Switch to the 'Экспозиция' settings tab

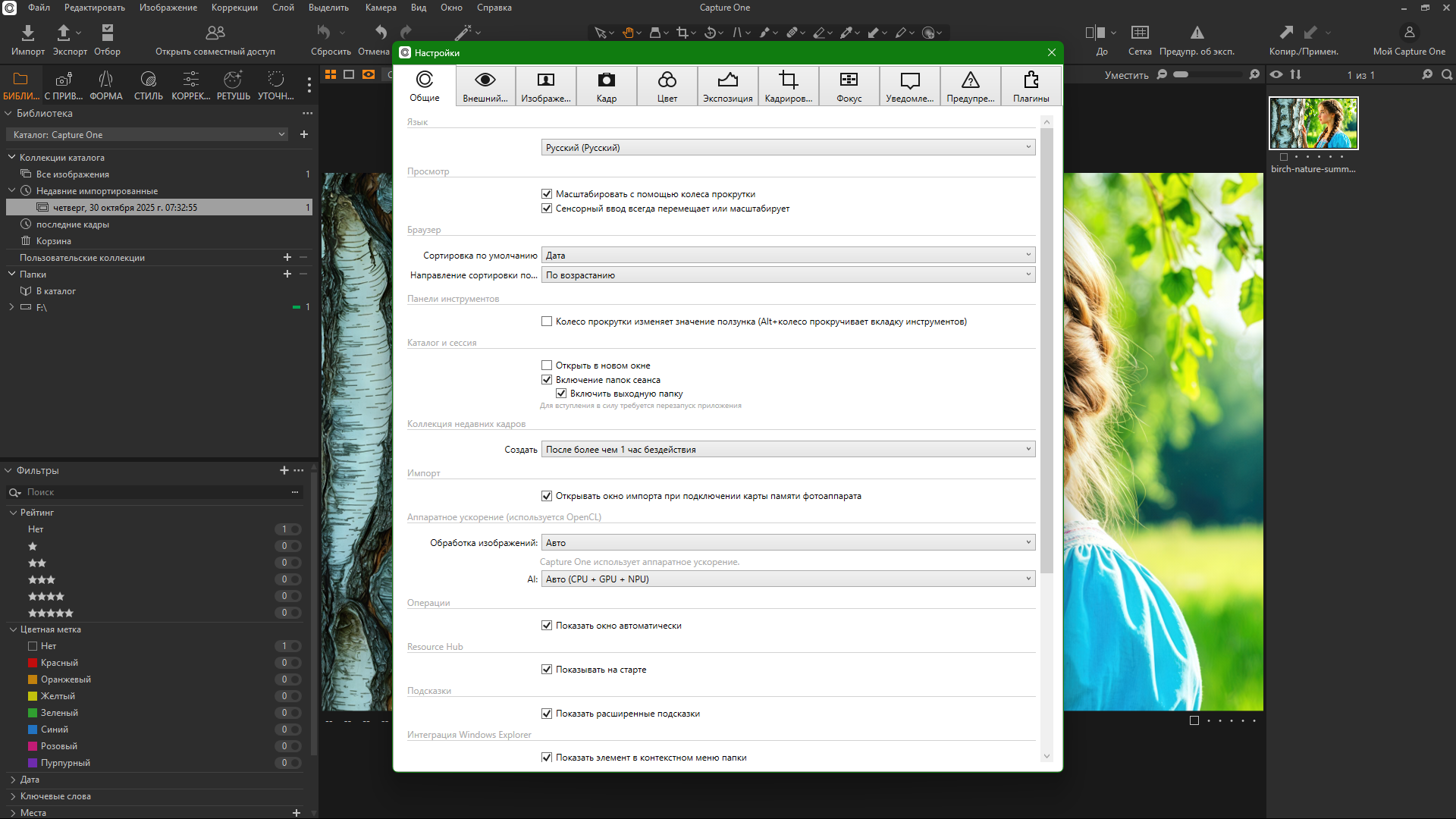[727, 86]
